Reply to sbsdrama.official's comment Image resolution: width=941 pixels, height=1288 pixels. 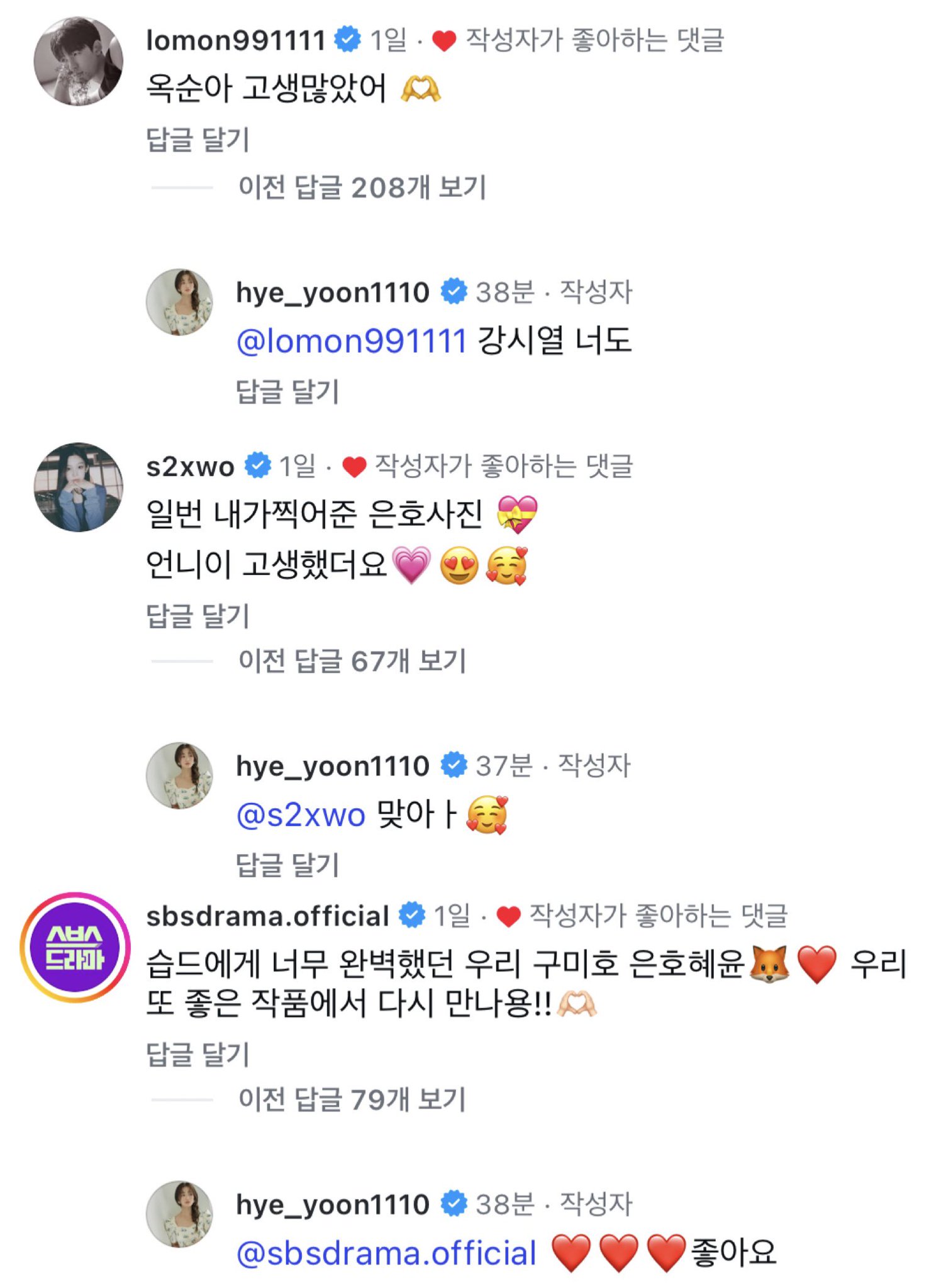[198, 1053]
